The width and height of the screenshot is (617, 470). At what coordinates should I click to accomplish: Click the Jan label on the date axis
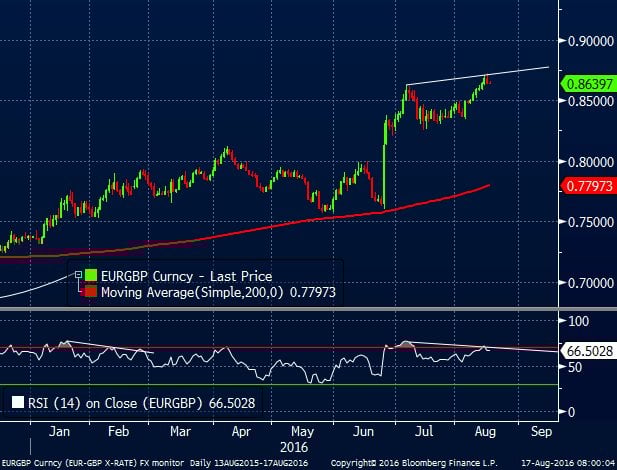[x=59, y=431]
